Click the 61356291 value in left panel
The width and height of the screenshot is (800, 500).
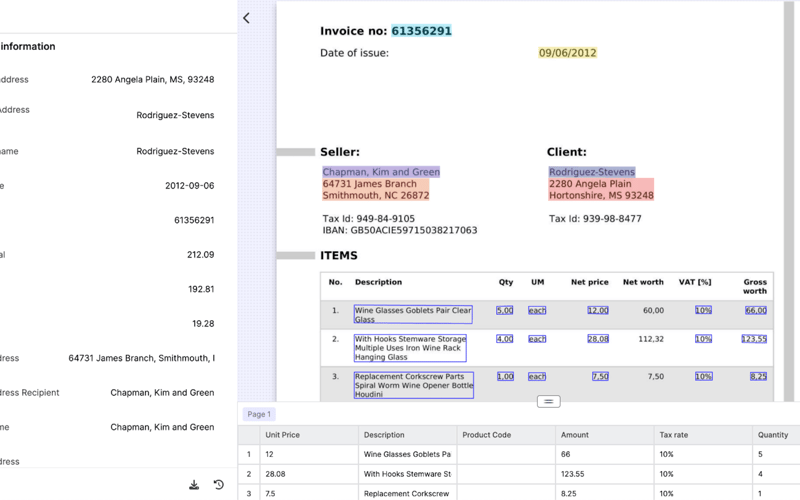click(194, 220)
